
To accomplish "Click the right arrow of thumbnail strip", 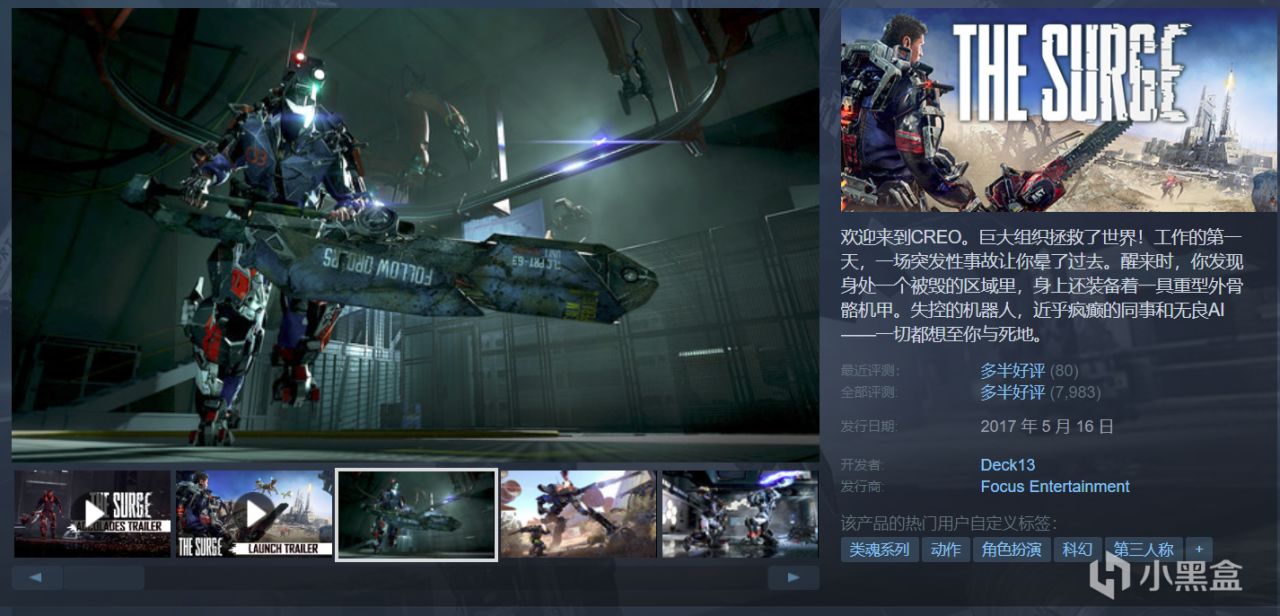I will [x=793, y=577].
